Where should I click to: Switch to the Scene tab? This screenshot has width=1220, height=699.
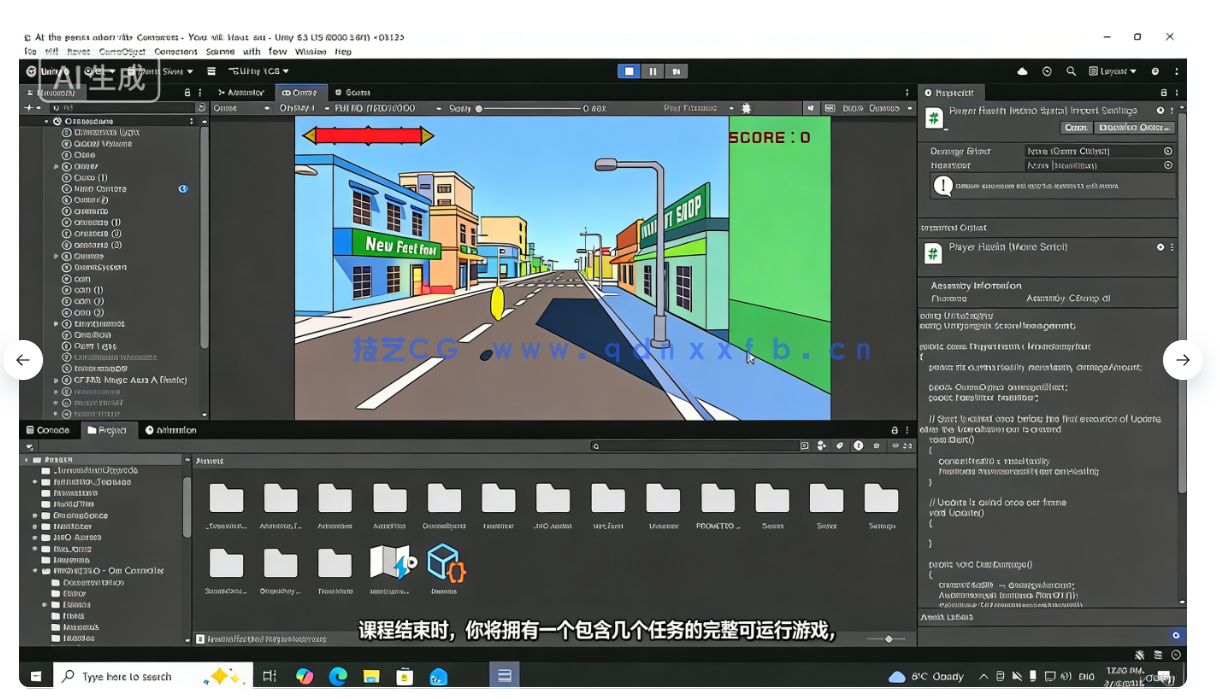(x=359, y=92)
